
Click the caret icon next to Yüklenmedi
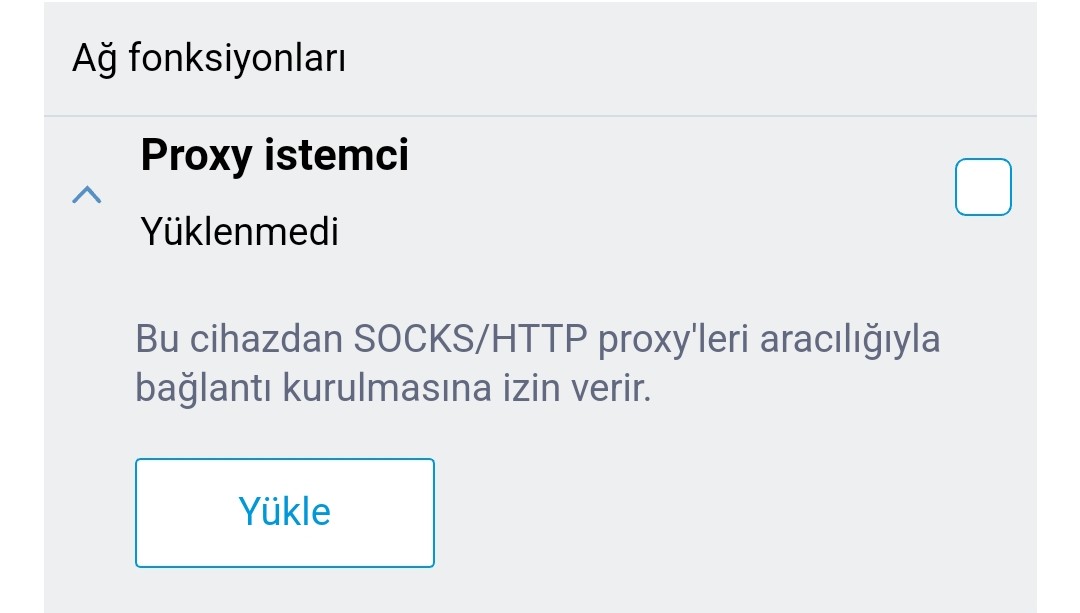87,195
